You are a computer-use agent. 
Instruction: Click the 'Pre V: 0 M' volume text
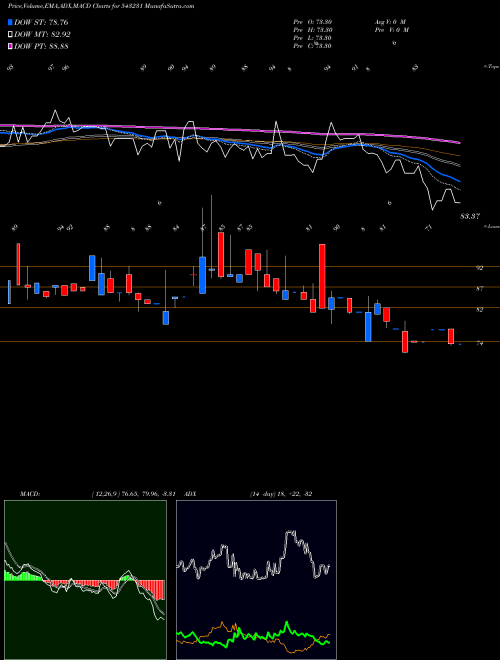[392, 30]
